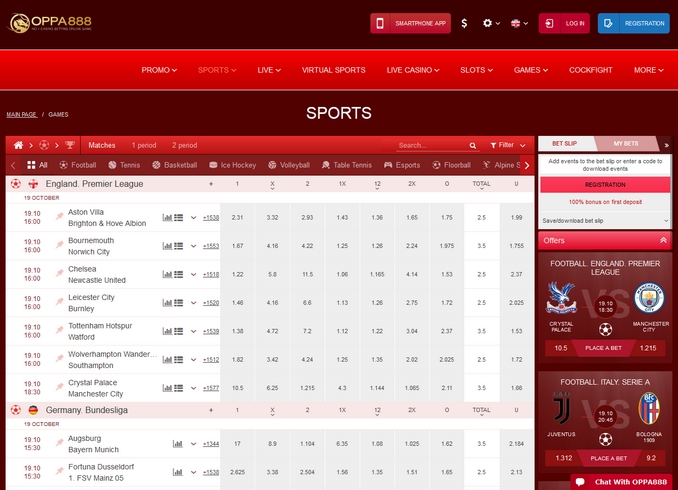The width and height of the screenshot is (678, 490).
Task: Expand the Sports menu
Action: (x=217, y=70)
